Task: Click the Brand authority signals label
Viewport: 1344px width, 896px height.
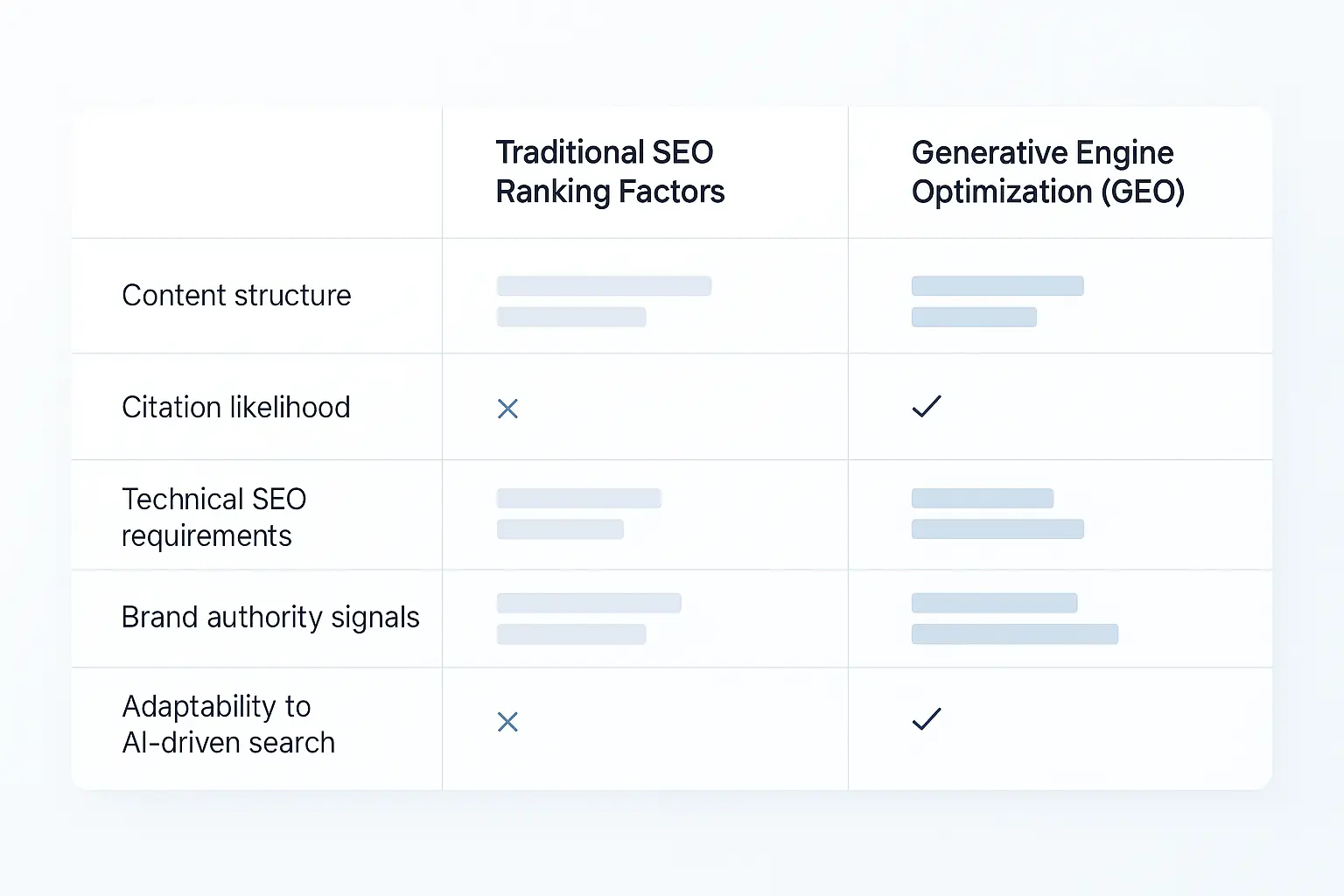Action: click(x=270, y=617)
